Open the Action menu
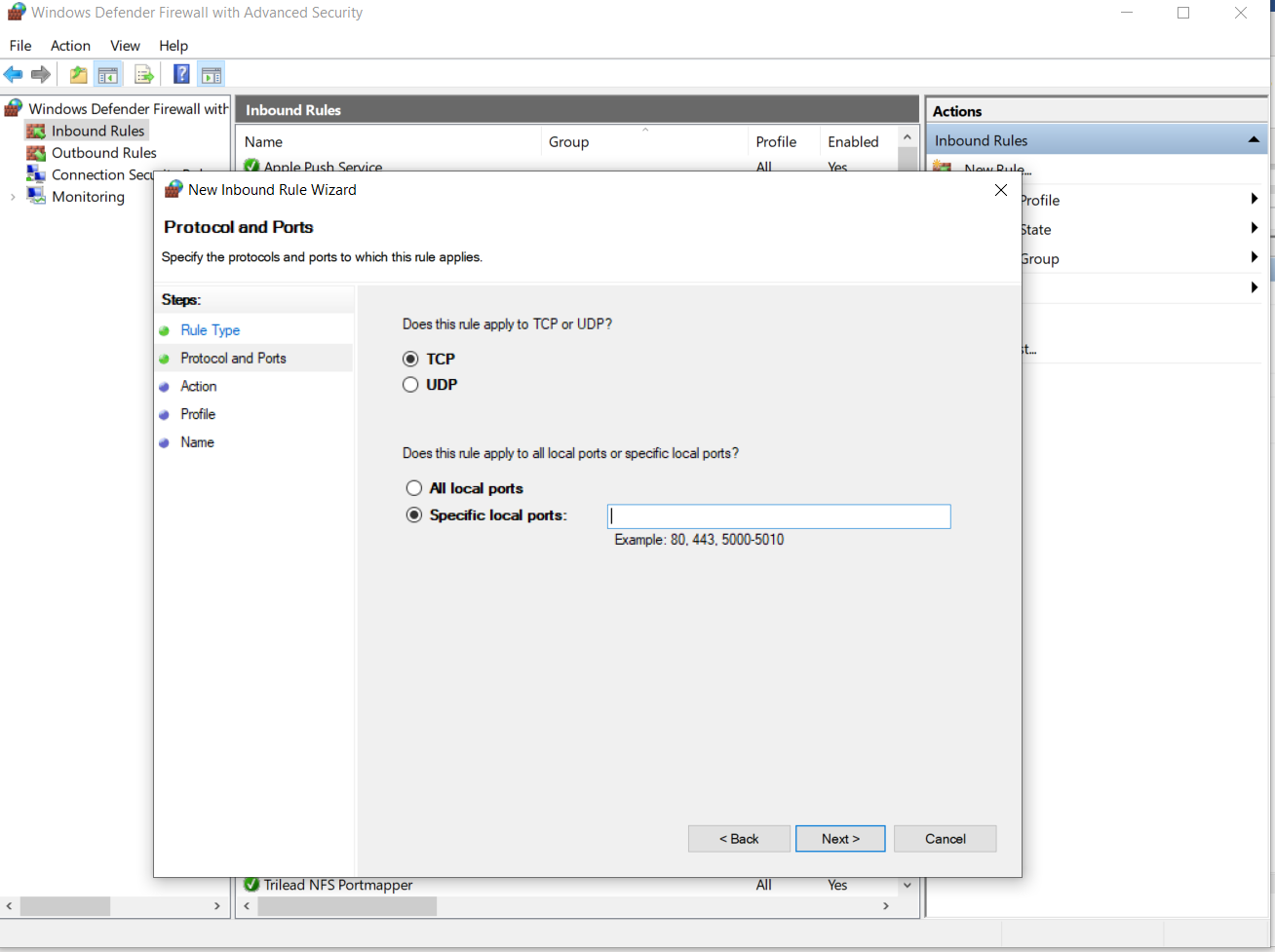Image resolution: width=1275 pixels, height=952 pixels. pos(70,46)
